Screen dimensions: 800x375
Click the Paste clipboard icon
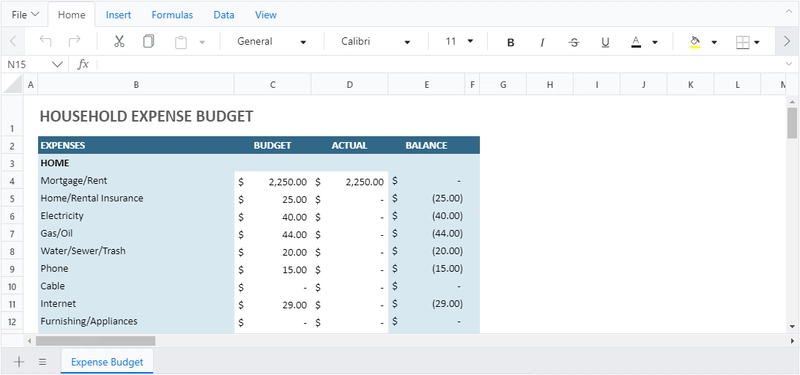(x=181, y=42)
